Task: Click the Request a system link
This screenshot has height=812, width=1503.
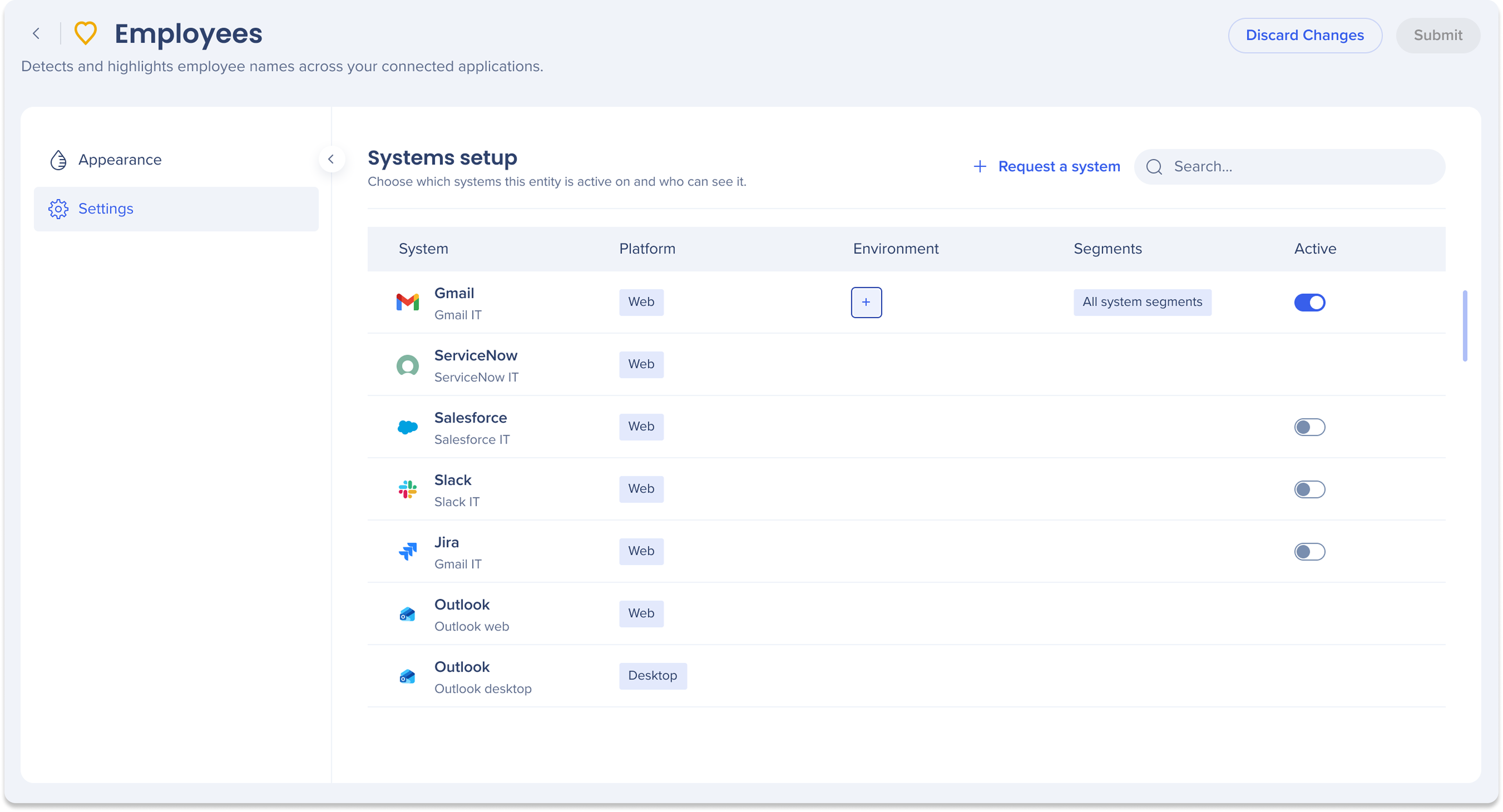Action: [x=1059, y=167]
